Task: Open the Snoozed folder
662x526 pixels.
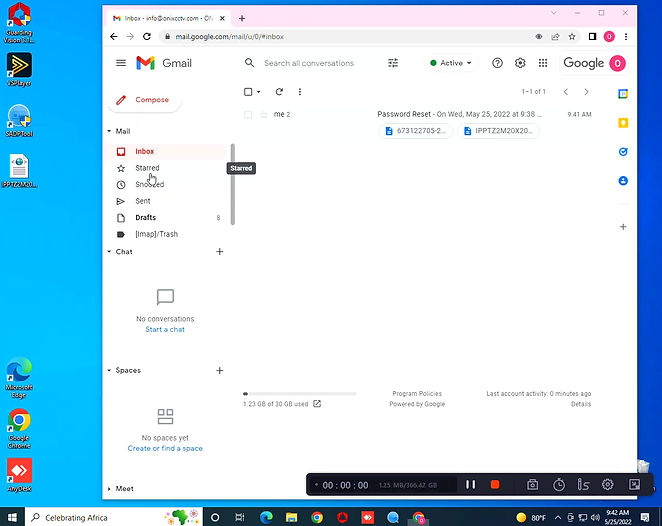Action: [x=166, y=184]
